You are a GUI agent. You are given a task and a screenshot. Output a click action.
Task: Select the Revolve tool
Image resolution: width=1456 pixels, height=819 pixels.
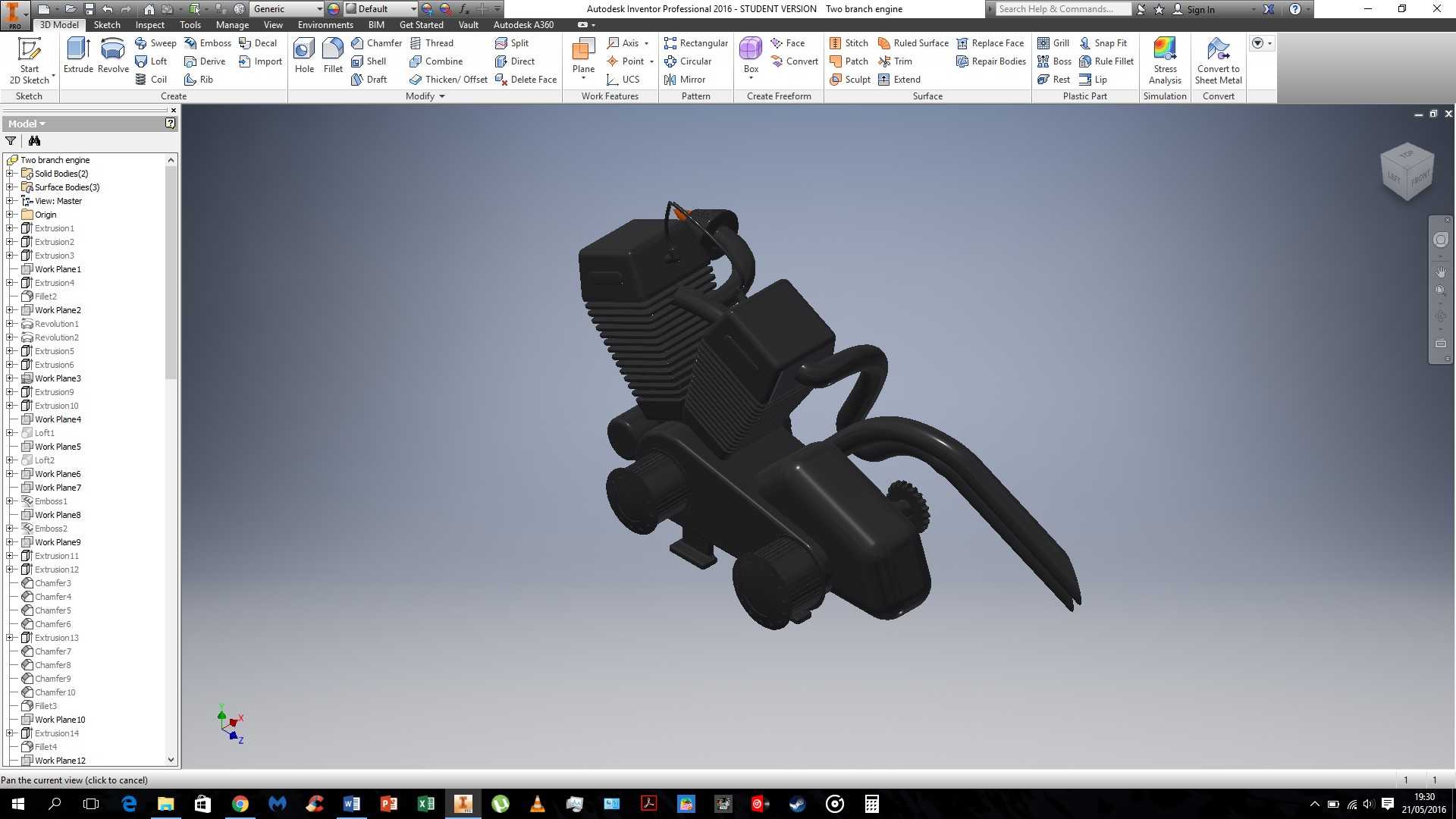113,55
